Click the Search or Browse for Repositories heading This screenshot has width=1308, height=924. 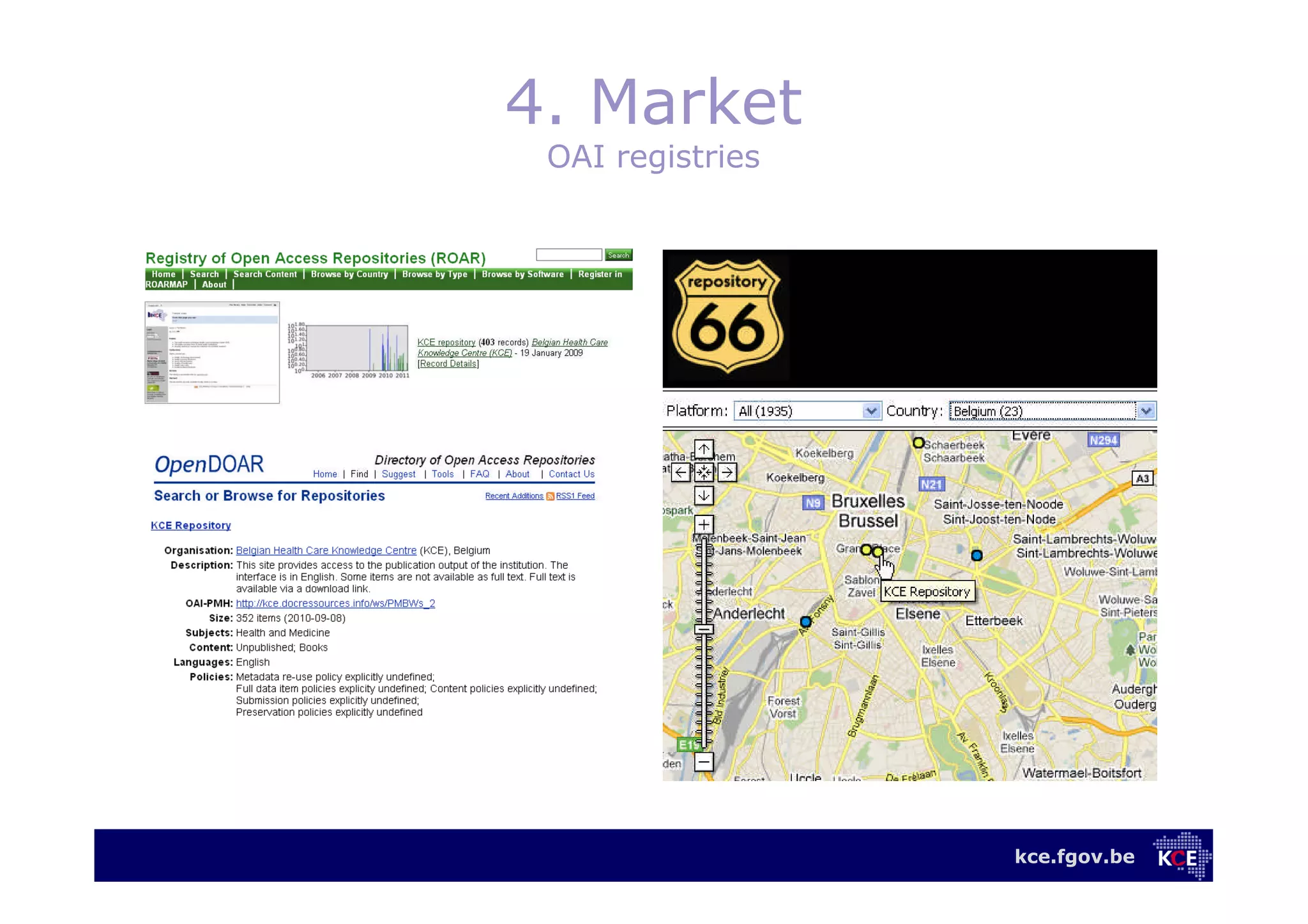coord(270,496)
